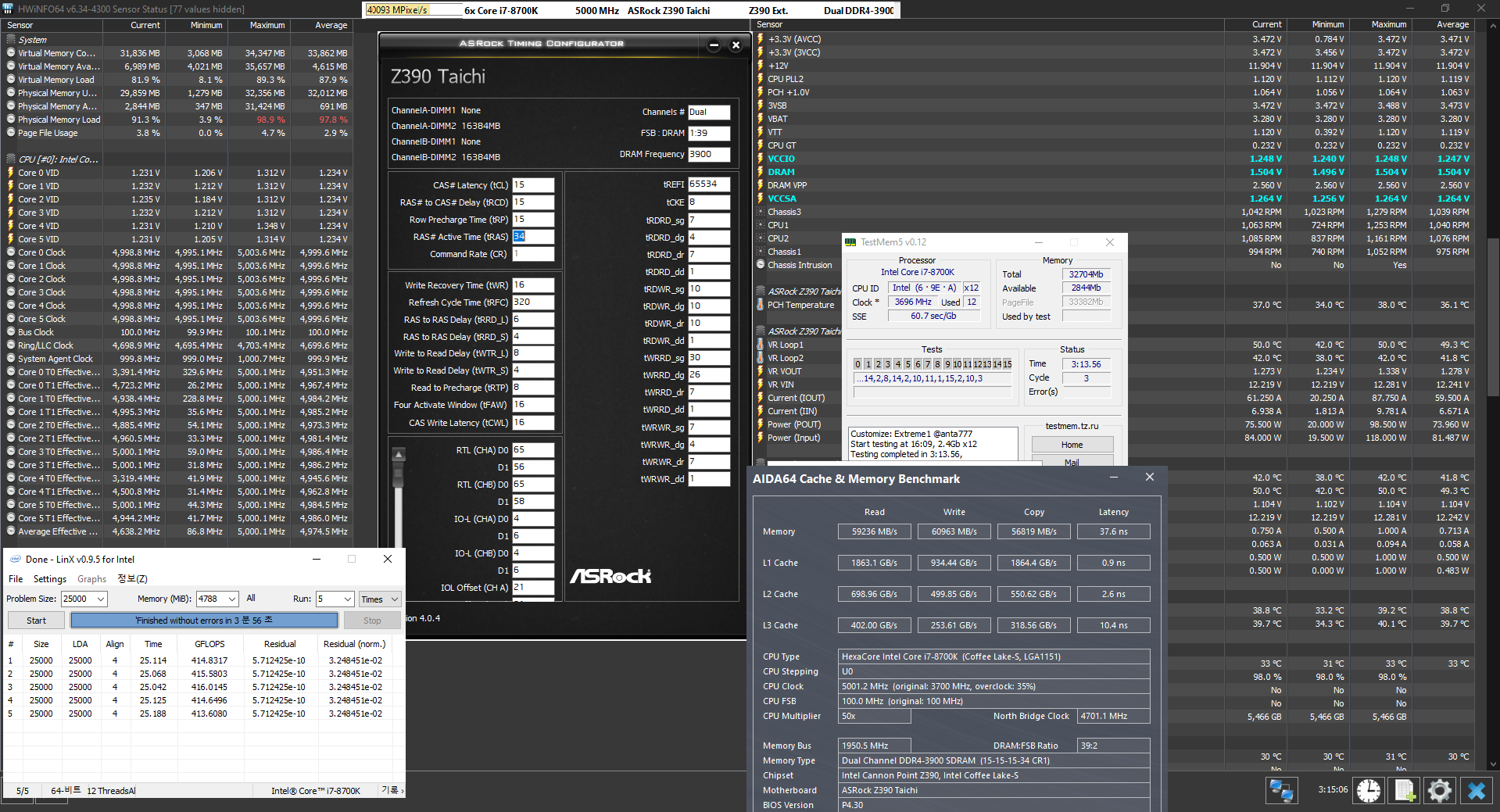Open the Memory (MiB) dropdown in LinX
The width and height of the screenshot is (1500, 812).
(x=232, y=599)
